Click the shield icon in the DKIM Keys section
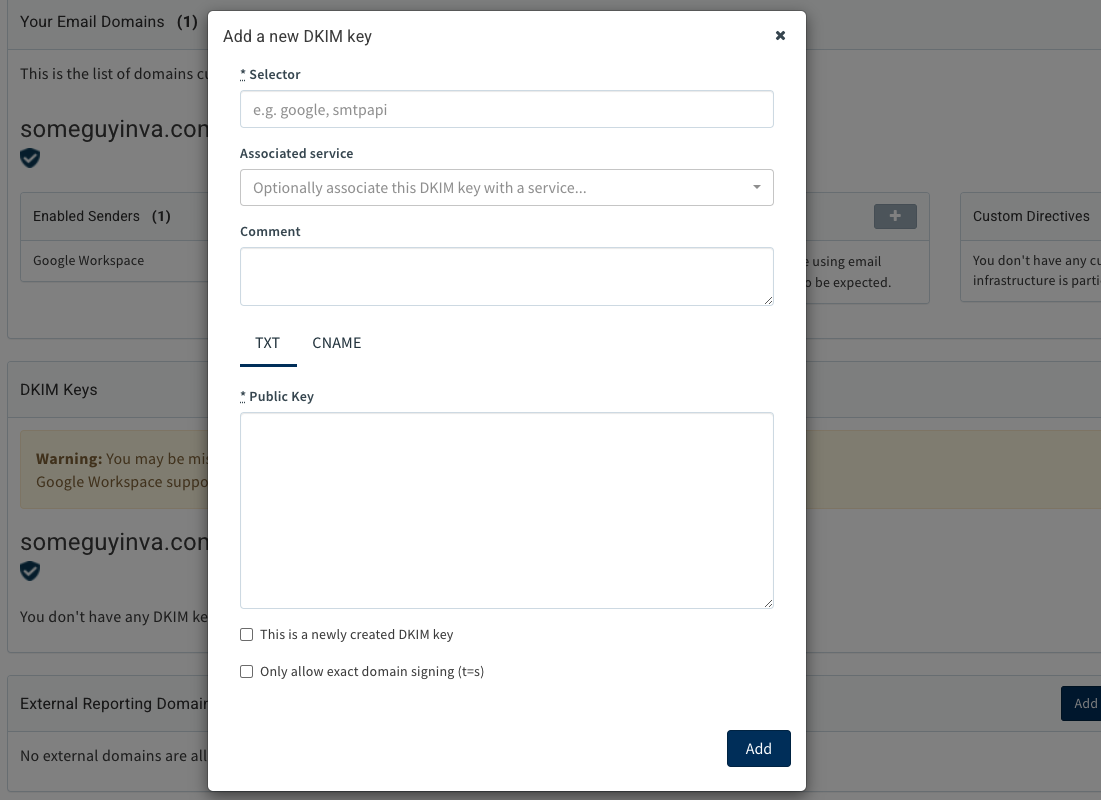Viewport: 1101px width, 800px height. point(29,570)
